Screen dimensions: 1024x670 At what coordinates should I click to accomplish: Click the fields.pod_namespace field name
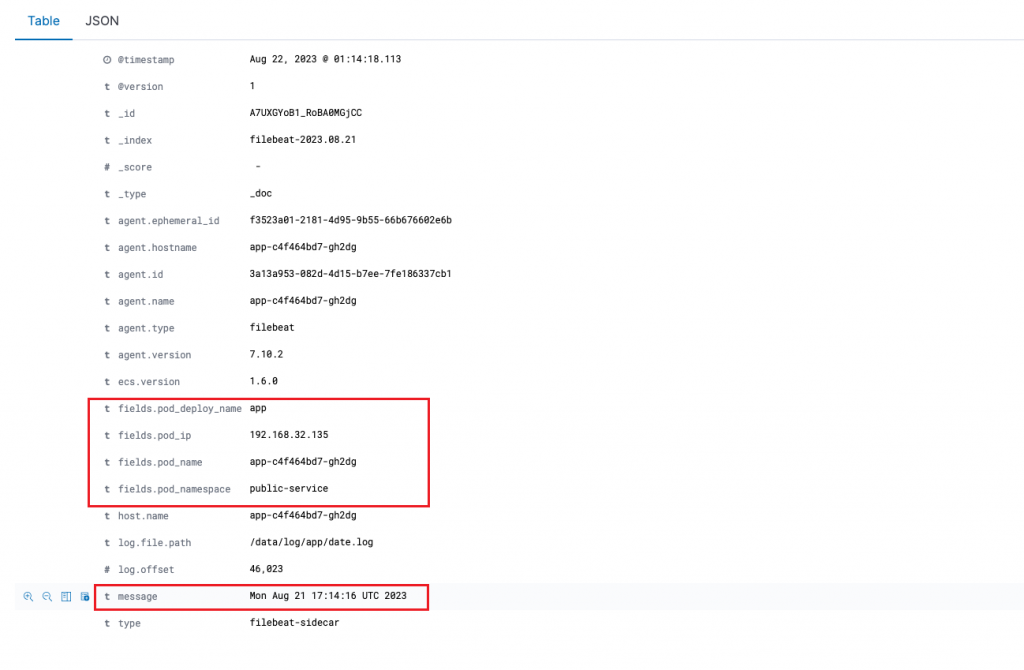(x=174, y=488)
